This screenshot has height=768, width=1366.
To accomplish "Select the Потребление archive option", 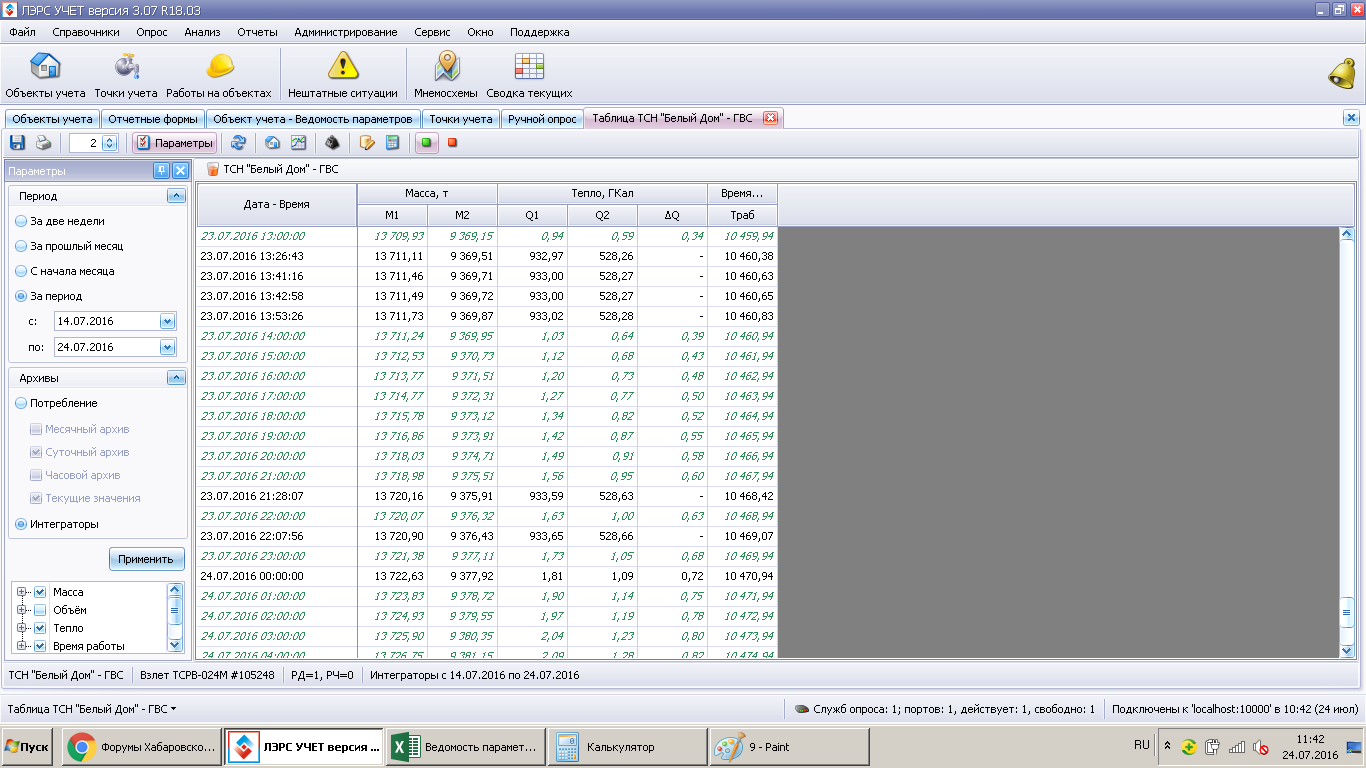I will (x=56, y=403).
